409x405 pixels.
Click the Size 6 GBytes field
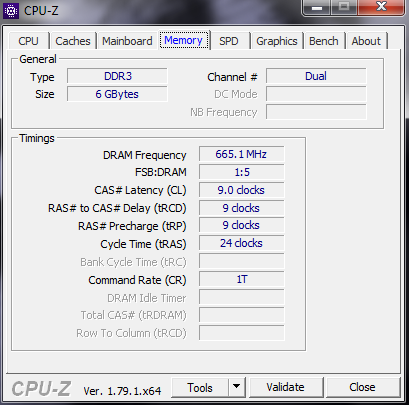pyautogui.click(x=117, y=94)
